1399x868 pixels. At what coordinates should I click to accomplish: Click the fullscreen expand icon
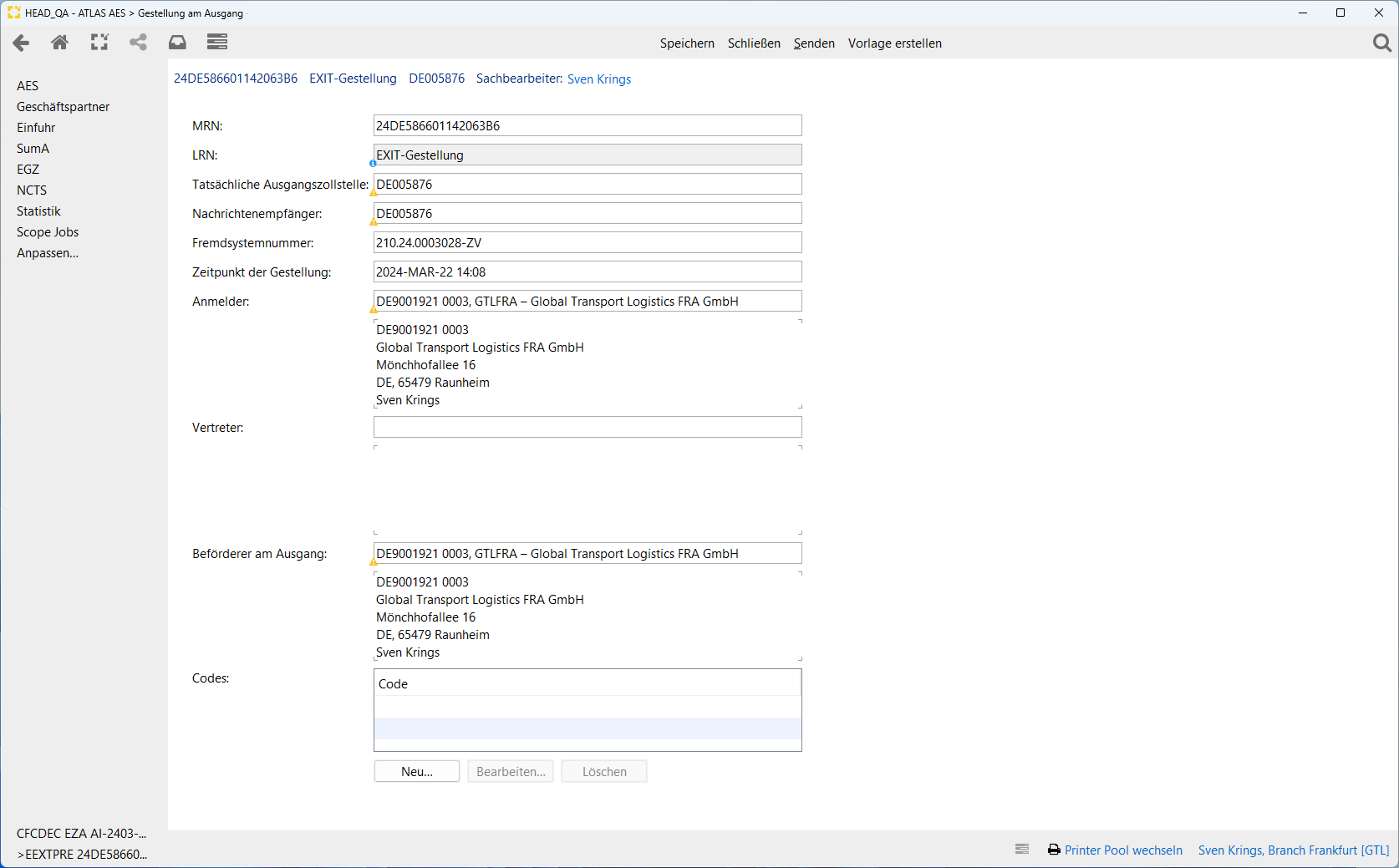coord(99,43)
